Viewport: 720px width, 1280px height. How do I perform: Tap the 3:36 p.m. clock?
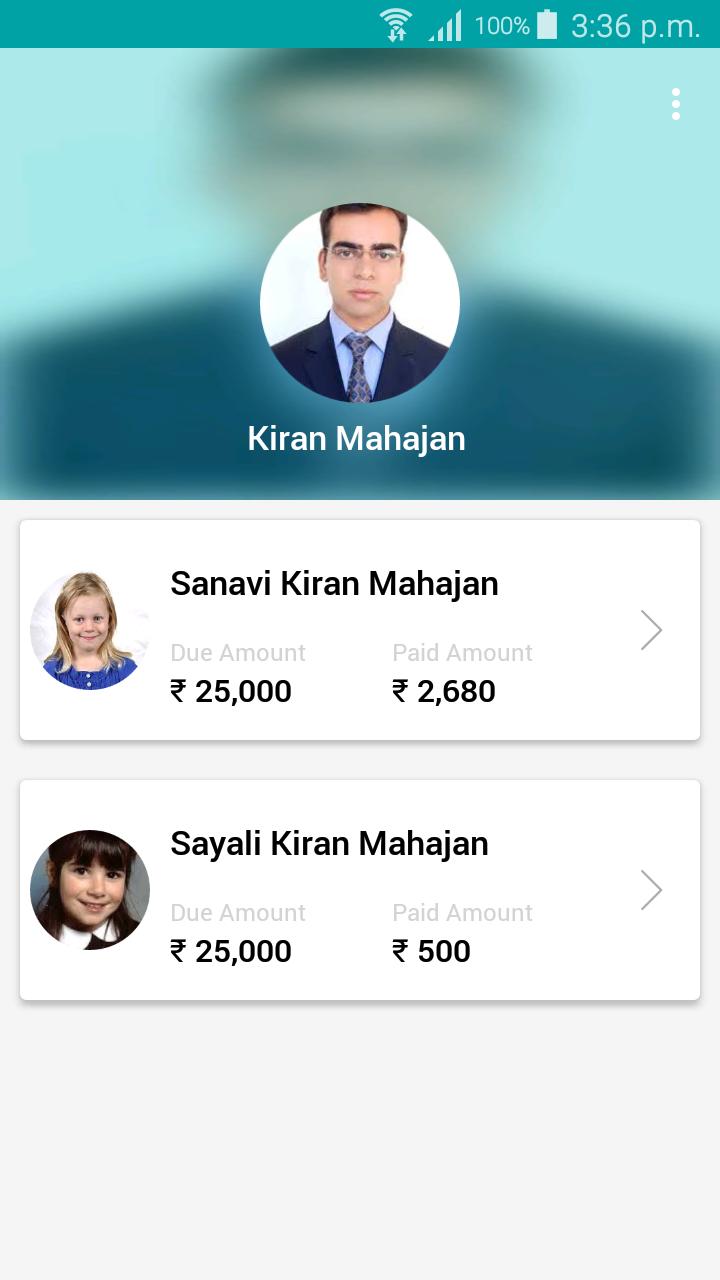coord(636,26)
